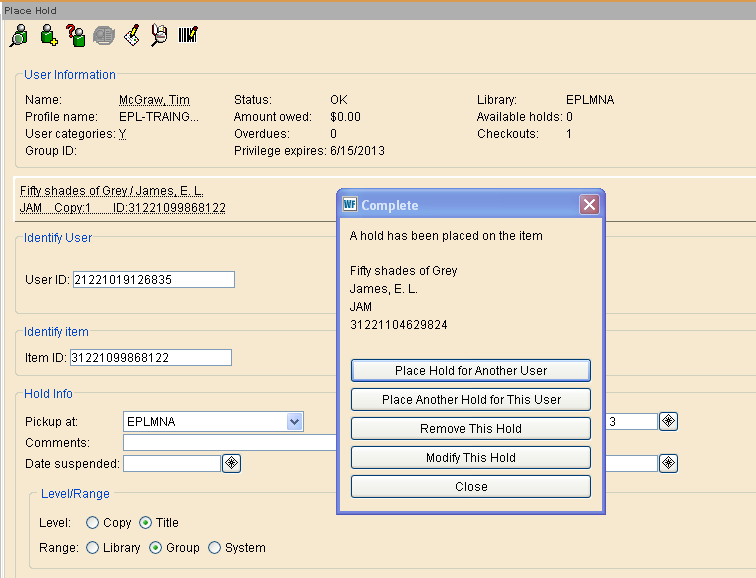Select the Library range radio button
The width and height of the screenshot is (756, 578).
pyautogui.click(x=93, y=548)
